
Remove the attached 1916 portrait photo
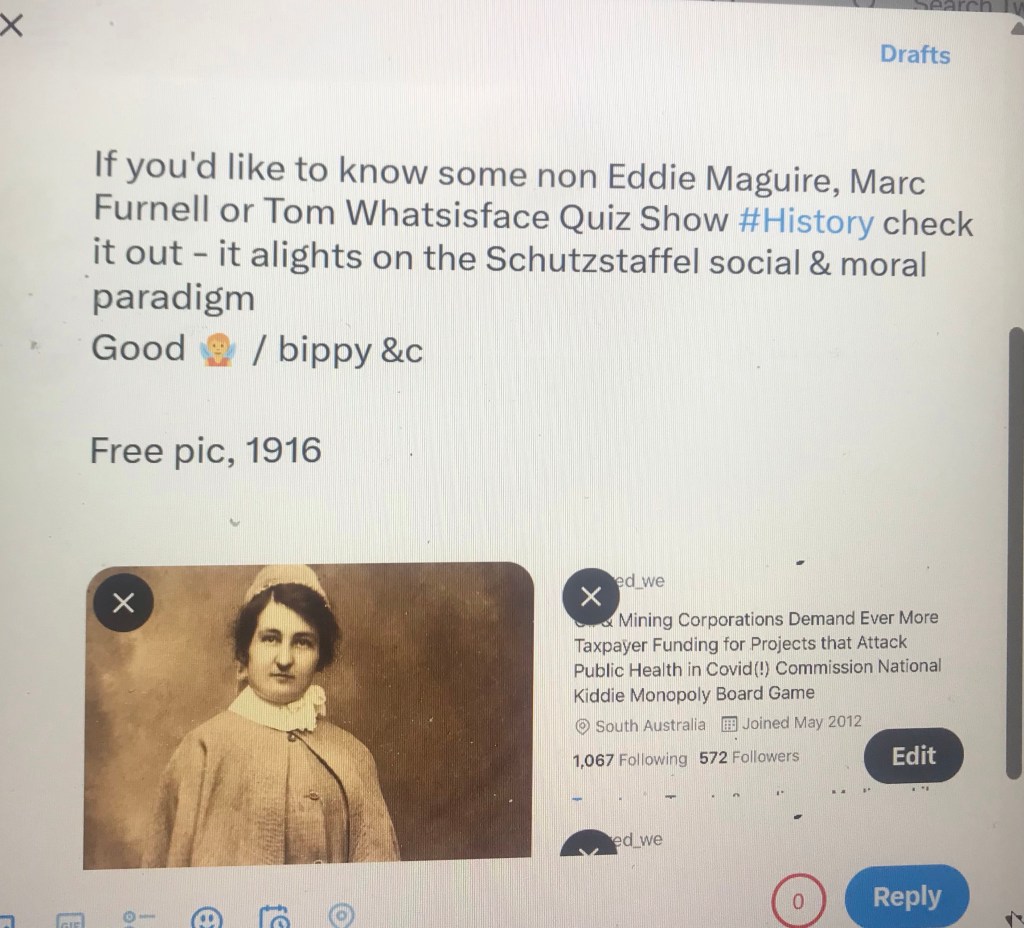(123, 602)
